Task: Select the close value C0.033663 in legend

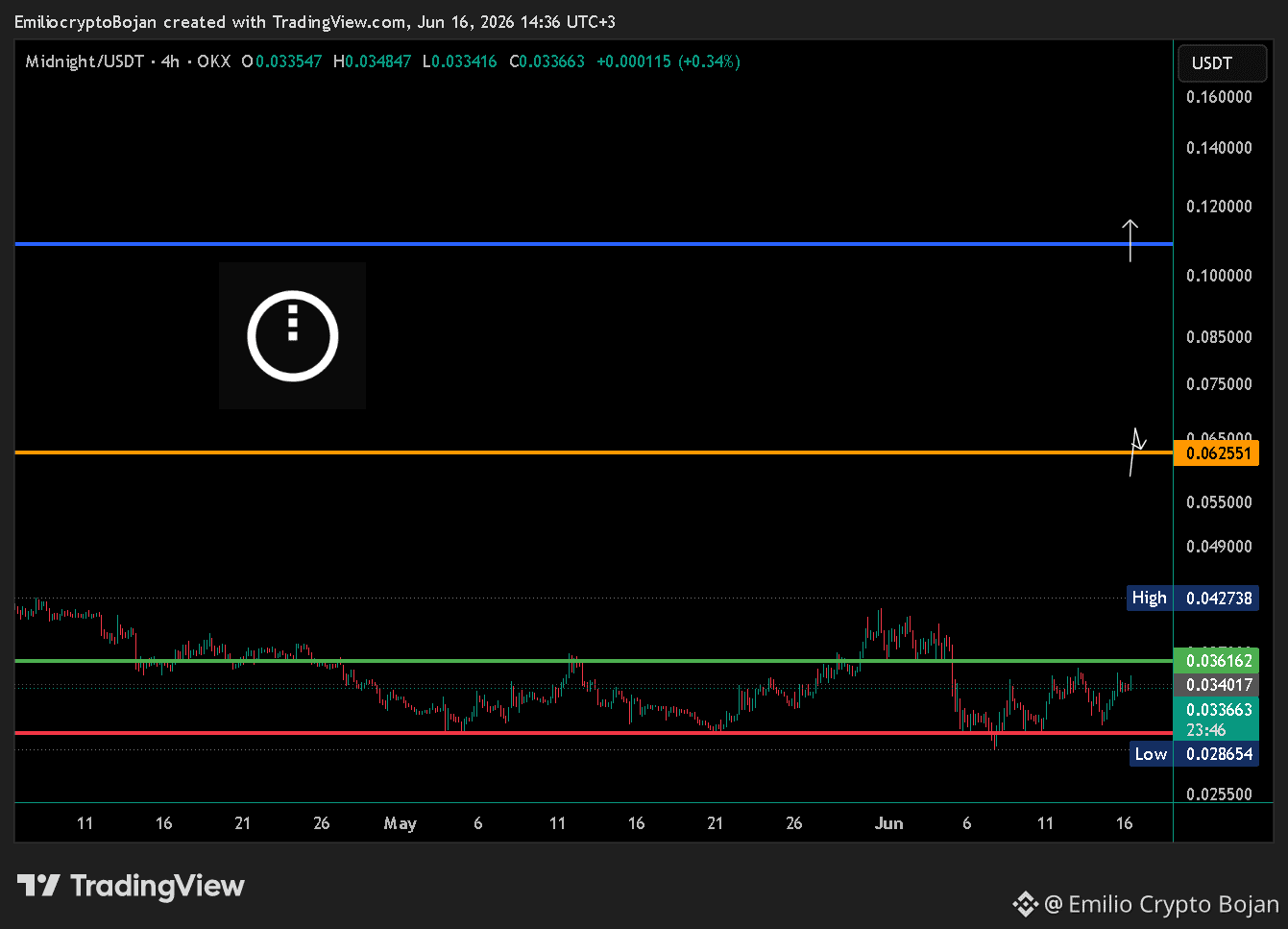Action: (547, 61)
